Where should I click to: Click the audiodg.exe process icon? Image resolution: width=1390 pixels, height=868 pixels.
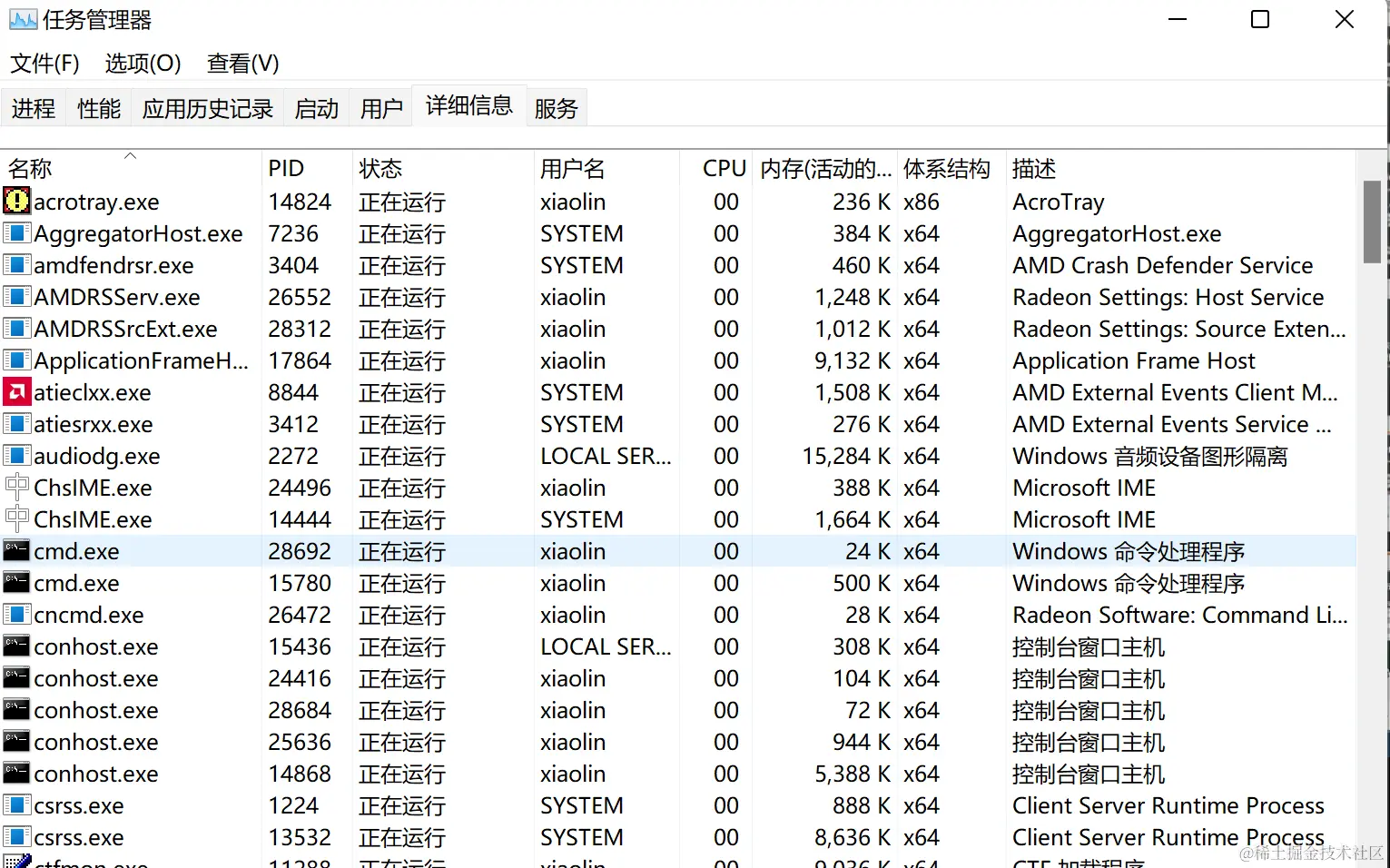click(16, 456)
